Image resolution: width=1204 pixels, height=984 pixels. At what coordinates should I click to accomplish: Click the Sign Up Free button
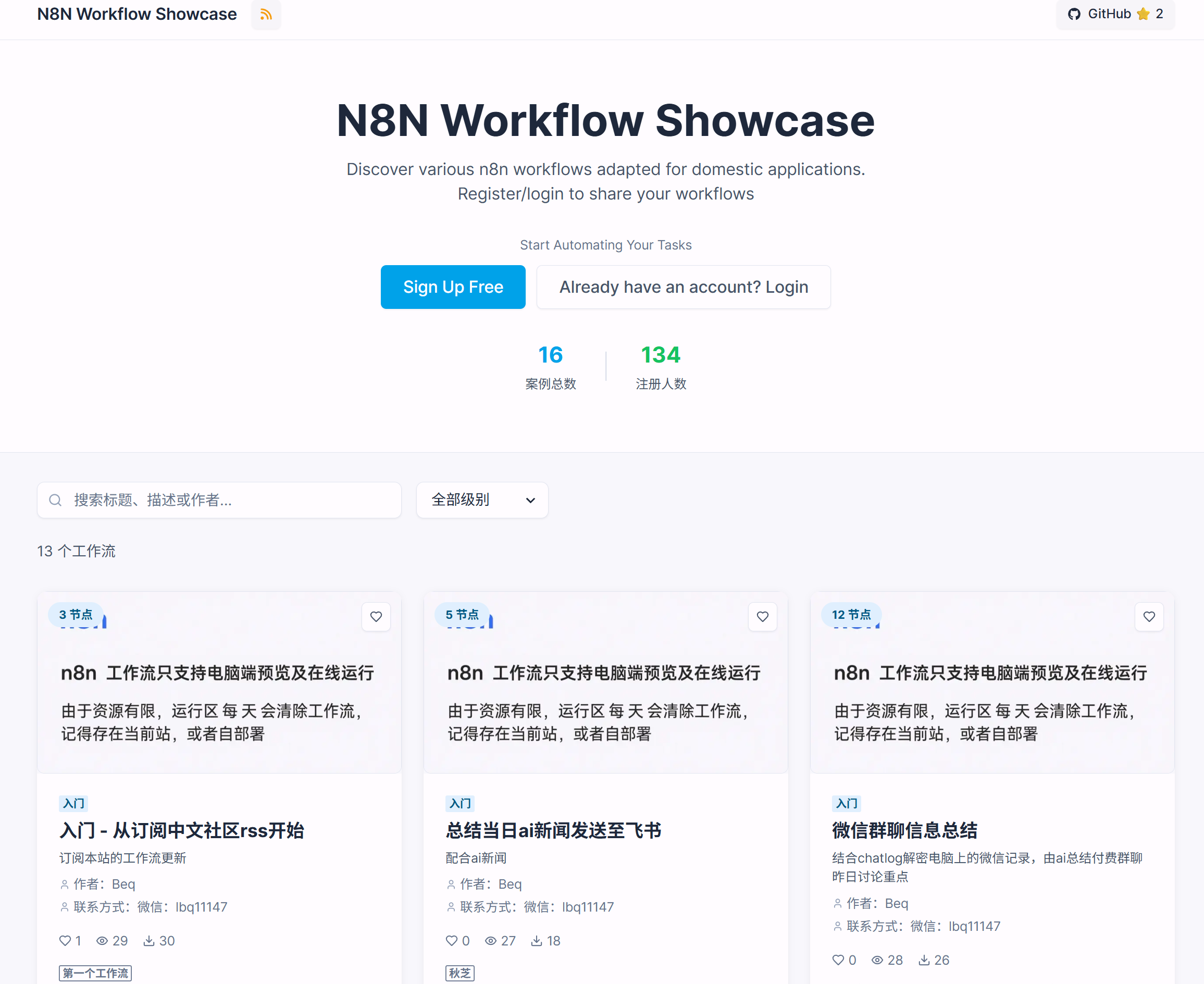click(453, 287)
